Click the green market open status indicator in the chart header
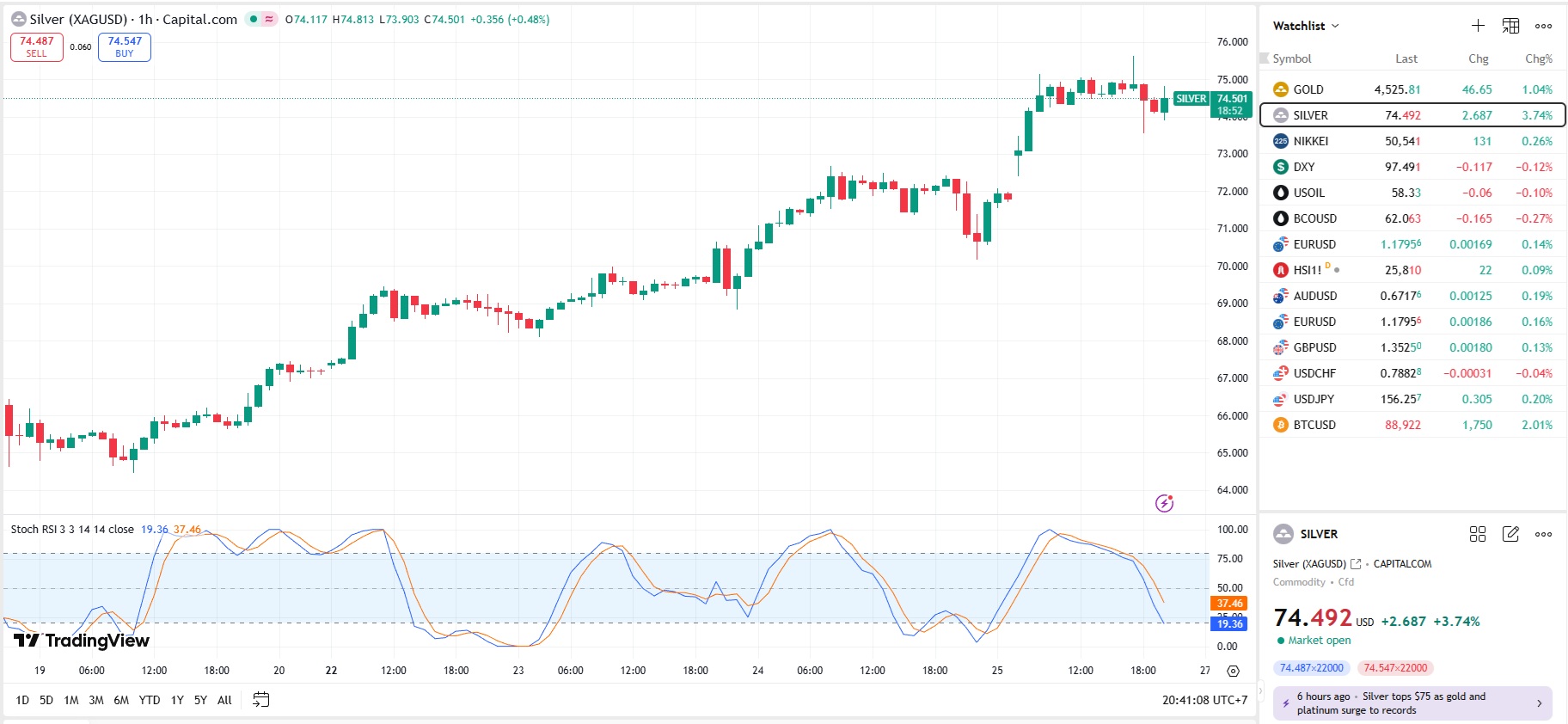1568x724 pixels. click(x=254, y=19)
